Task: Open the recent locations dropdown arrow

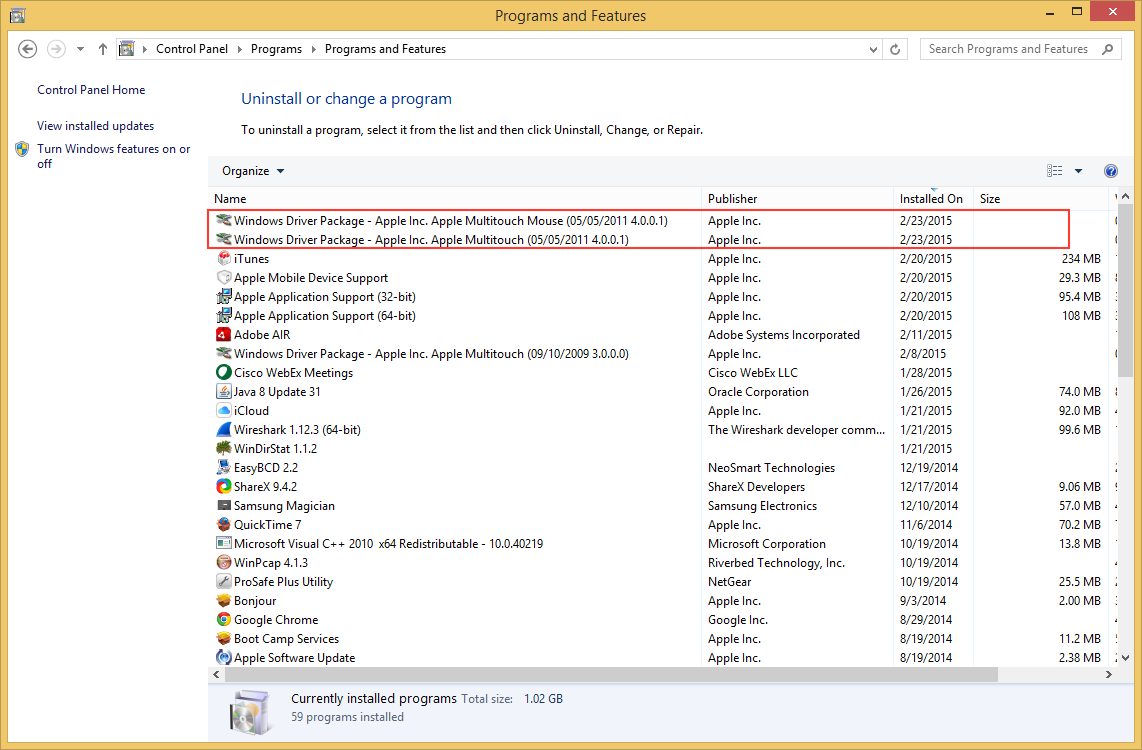Action: pos(80,49)
